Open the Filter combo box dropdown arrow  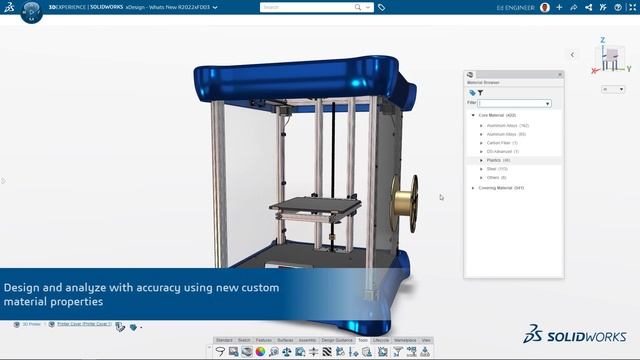pyautogui.click(x=547, y=104)
